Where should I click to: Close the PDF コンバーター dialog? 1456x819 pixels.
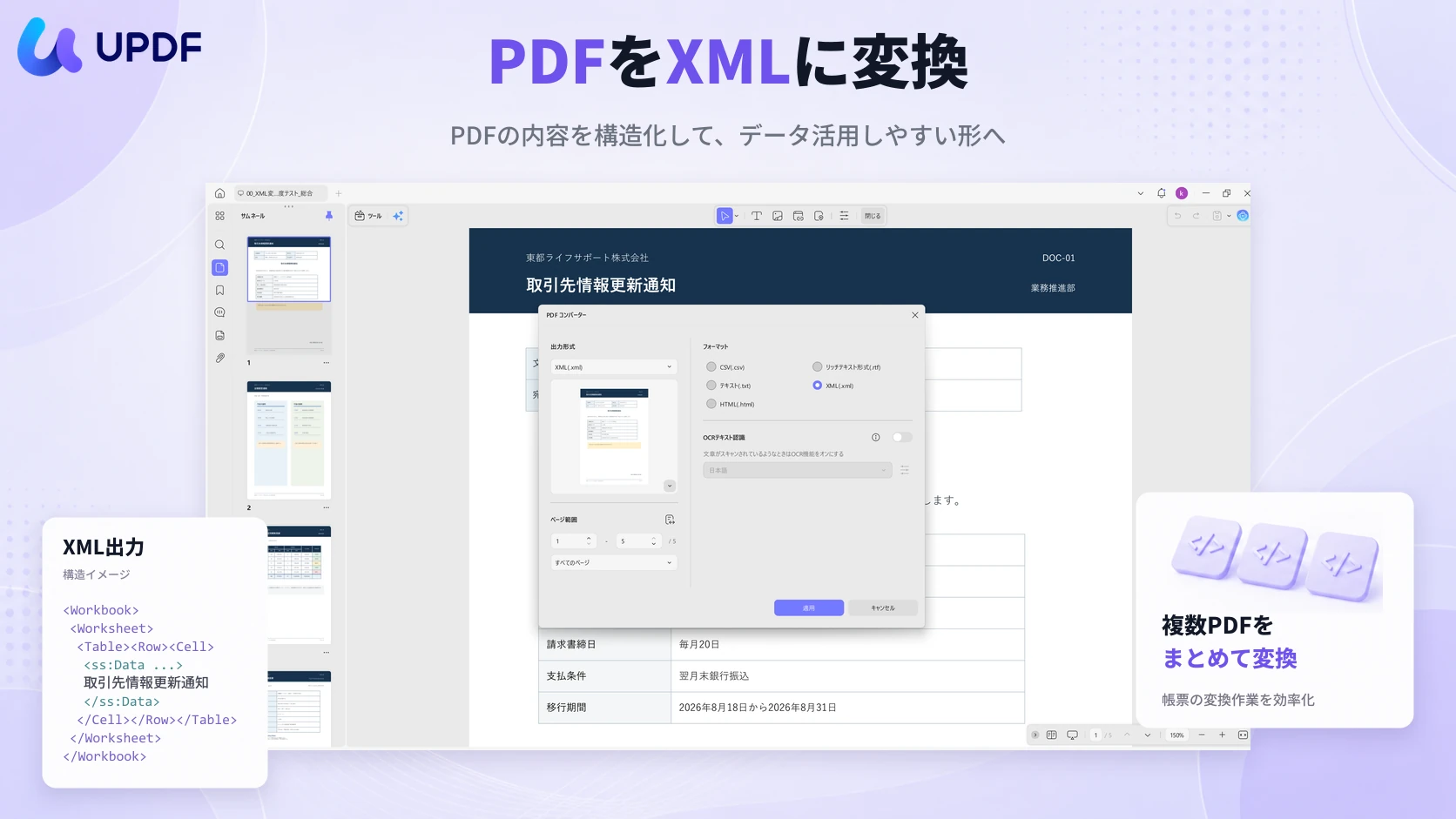914,315
